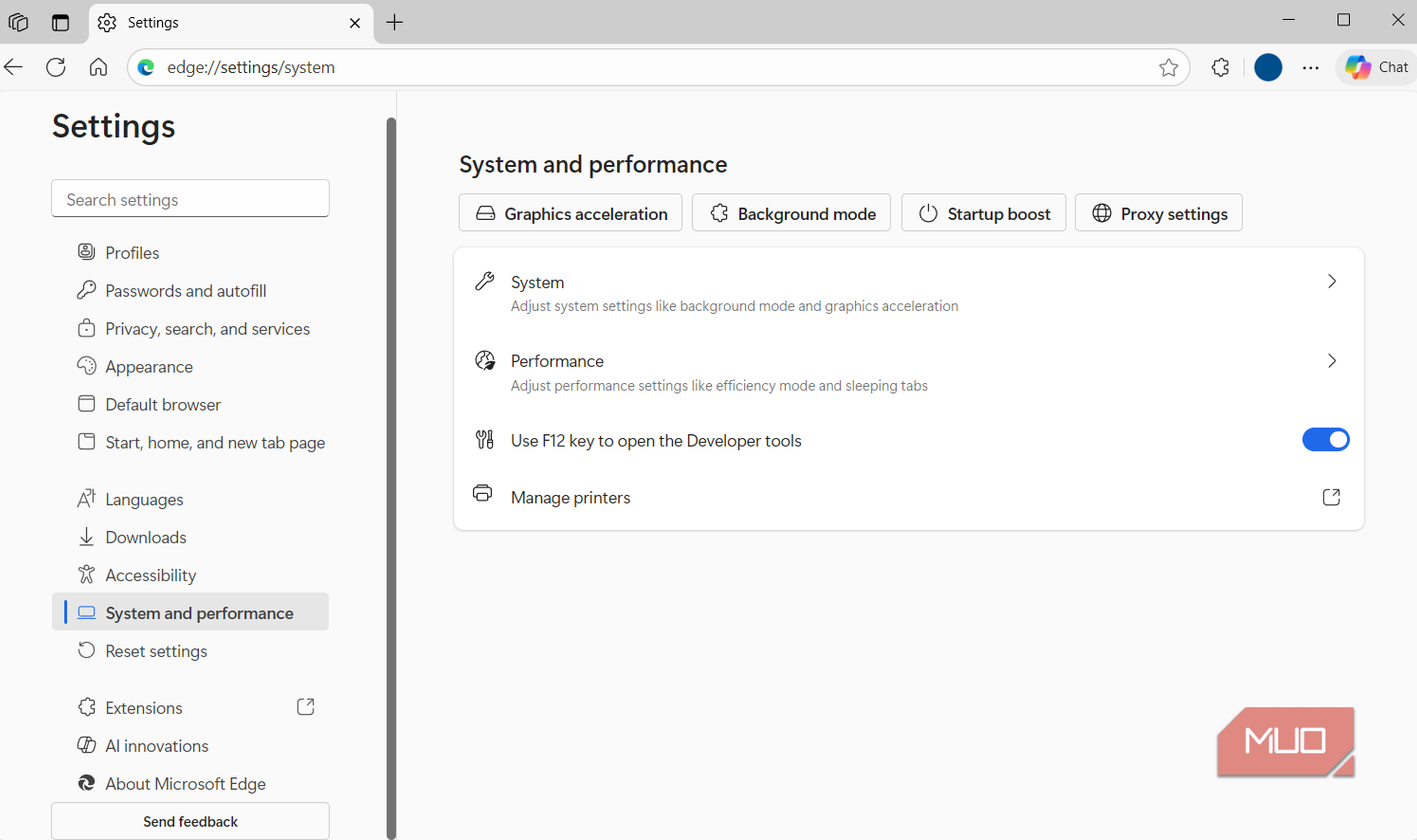
Task: Open Profiles settings
Action: (x=190, y=253)
